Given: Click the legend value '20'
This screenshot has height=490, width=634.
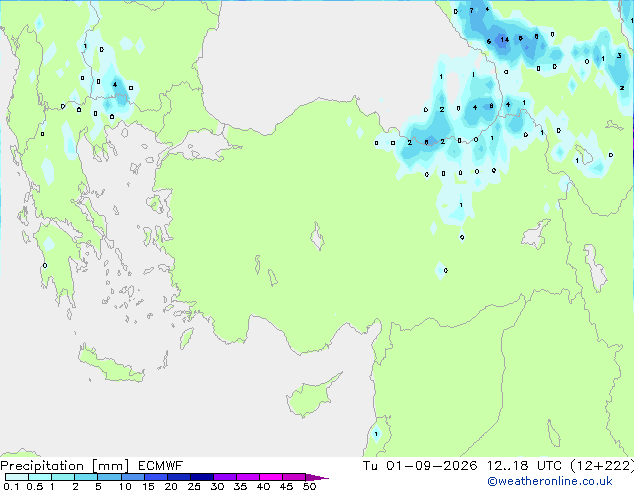Looking at the screenshot, I should coord(171,486).
